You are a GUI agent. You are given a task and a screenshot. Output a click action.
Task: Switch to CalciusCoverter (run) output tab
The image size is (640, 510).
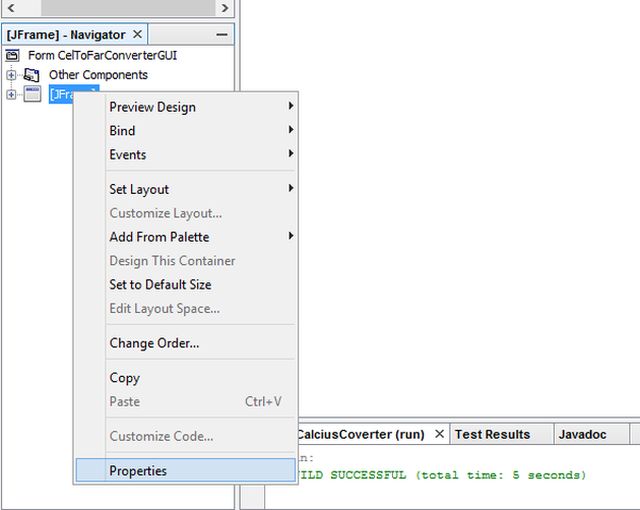(361, 435)
